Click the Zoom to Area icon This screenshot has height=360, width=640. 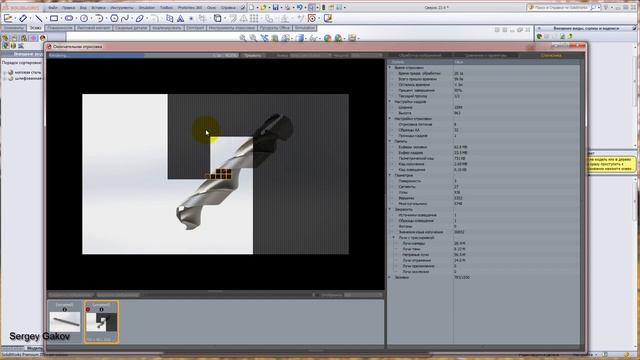(253, 38)
